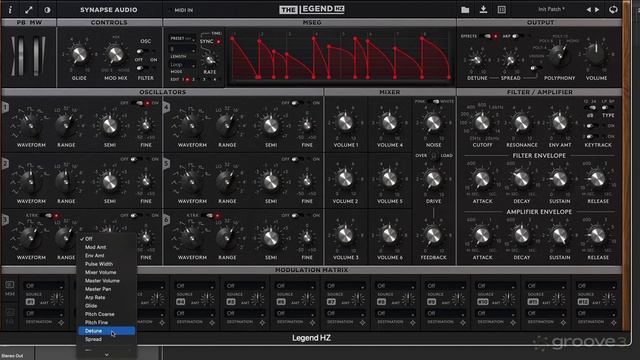The height and width of the screenshot is (360, 640).
Task: Click slot 5 destination crosshair icon
Action: tap(262, 322)
